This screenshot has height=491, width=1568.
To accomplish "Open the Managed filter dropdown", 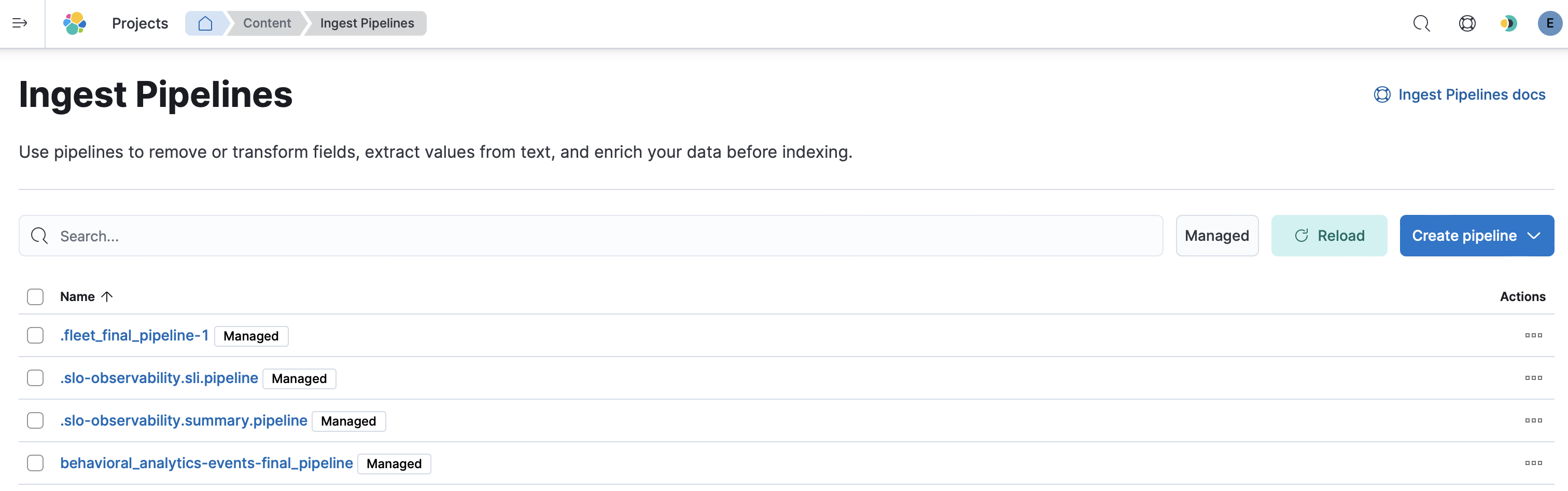I will click(1216, 236).
